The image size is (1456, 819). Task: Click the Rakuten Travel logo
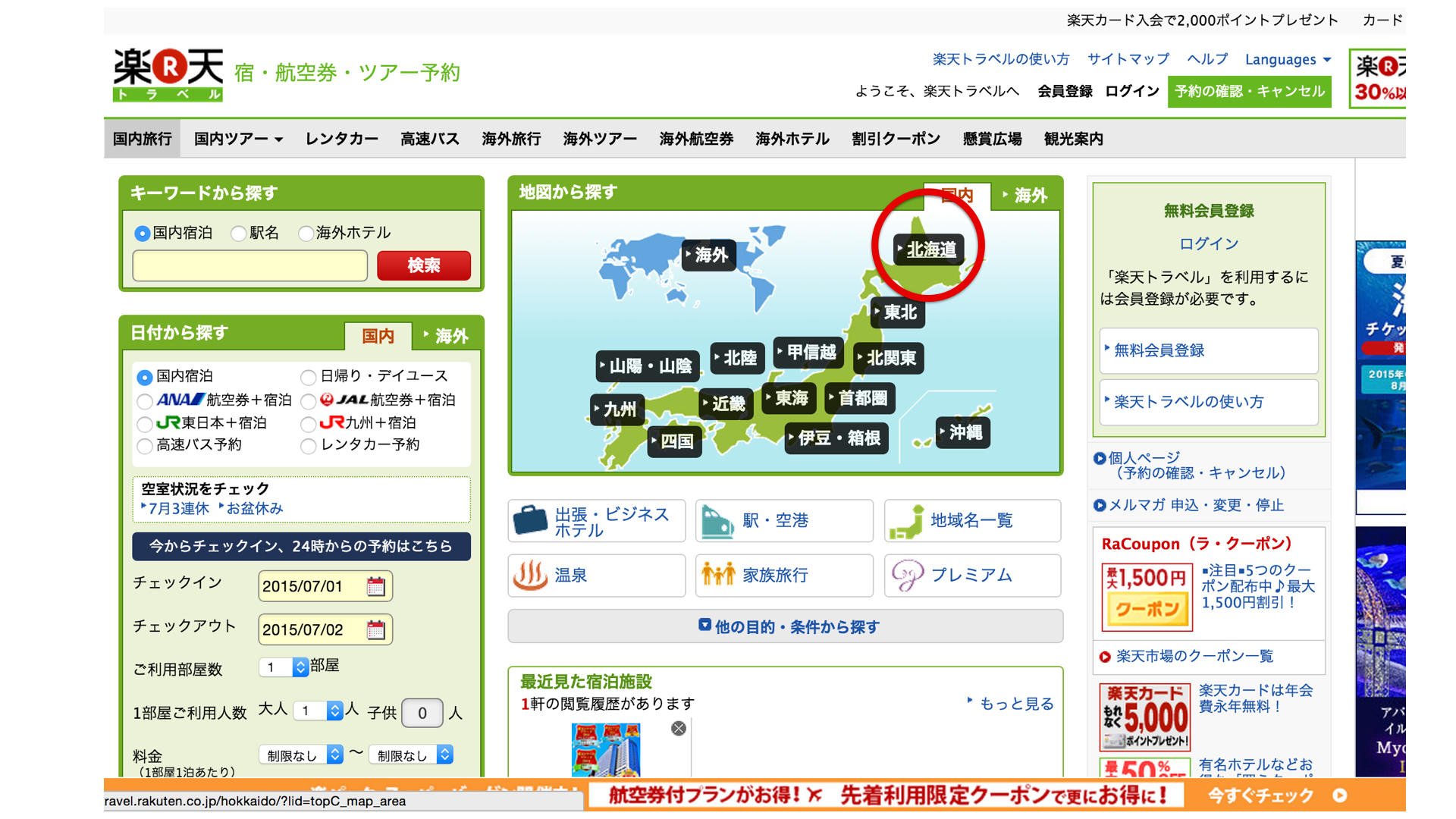coord(168,74)
